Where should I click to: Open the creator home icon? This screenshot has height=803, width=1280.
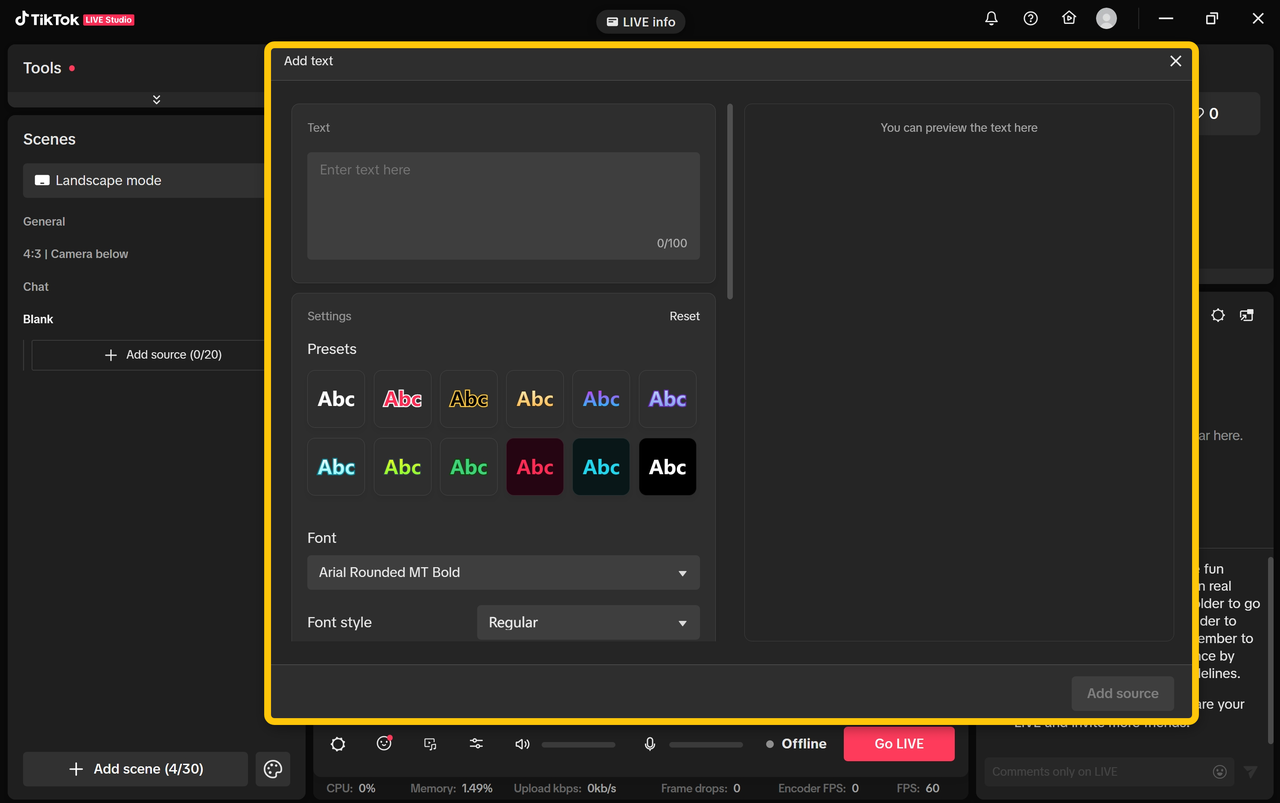point(1069,19)
